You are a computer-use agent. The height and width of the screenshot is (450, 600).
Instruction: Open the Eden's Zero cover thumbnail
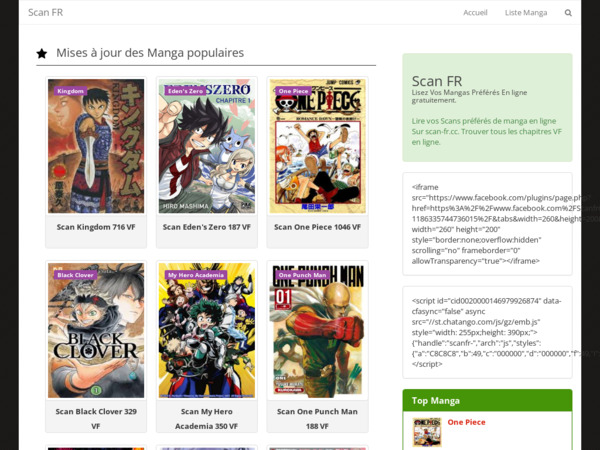click(x=207, y=146)
